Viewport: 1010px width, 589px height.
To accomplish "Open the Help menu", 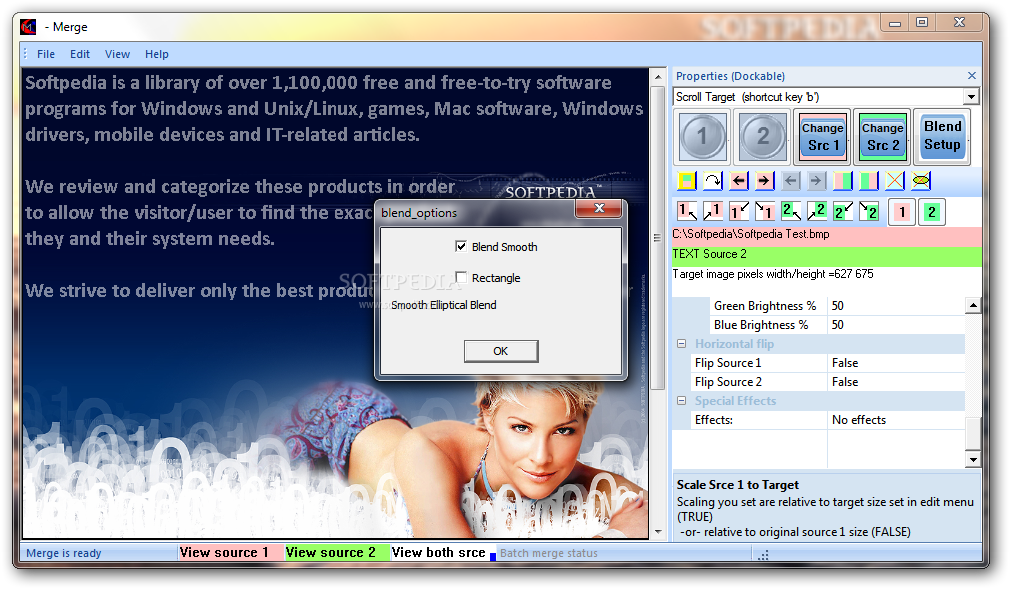I will [157, 54].
